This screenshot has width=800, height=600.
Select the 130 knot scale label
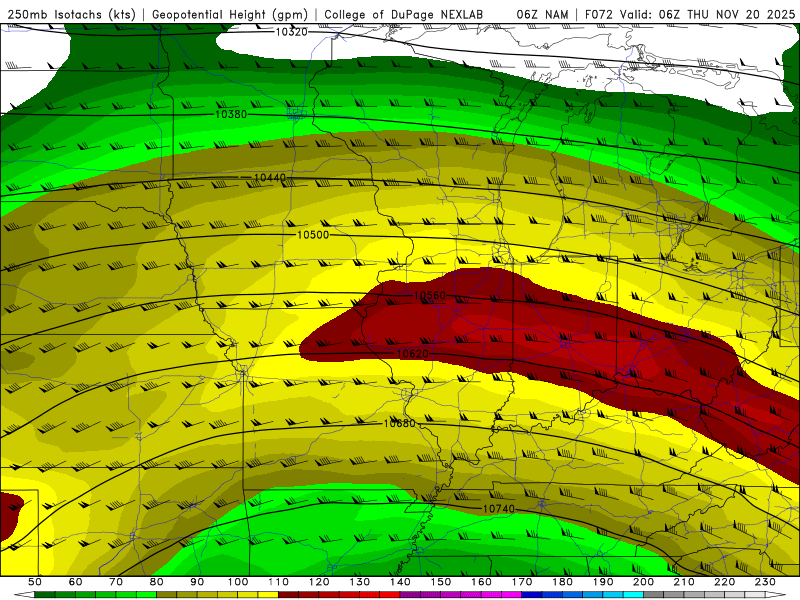tap(360, 582)
